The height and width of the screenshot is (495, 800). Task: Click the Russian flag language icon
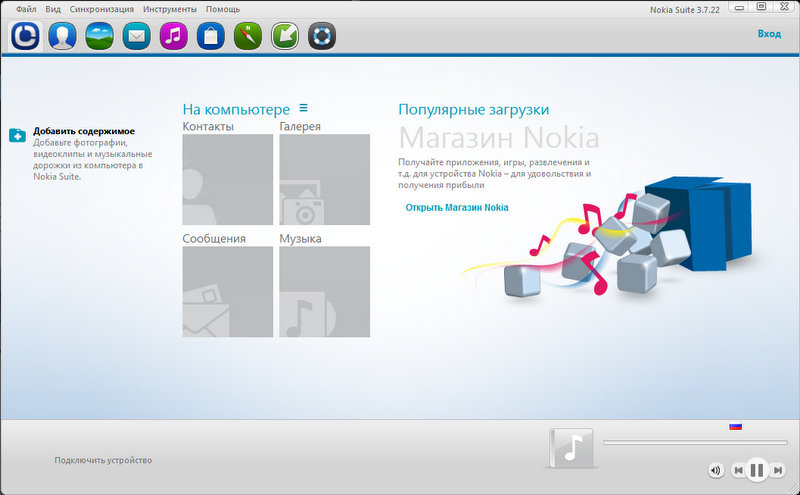click(735, 426)
